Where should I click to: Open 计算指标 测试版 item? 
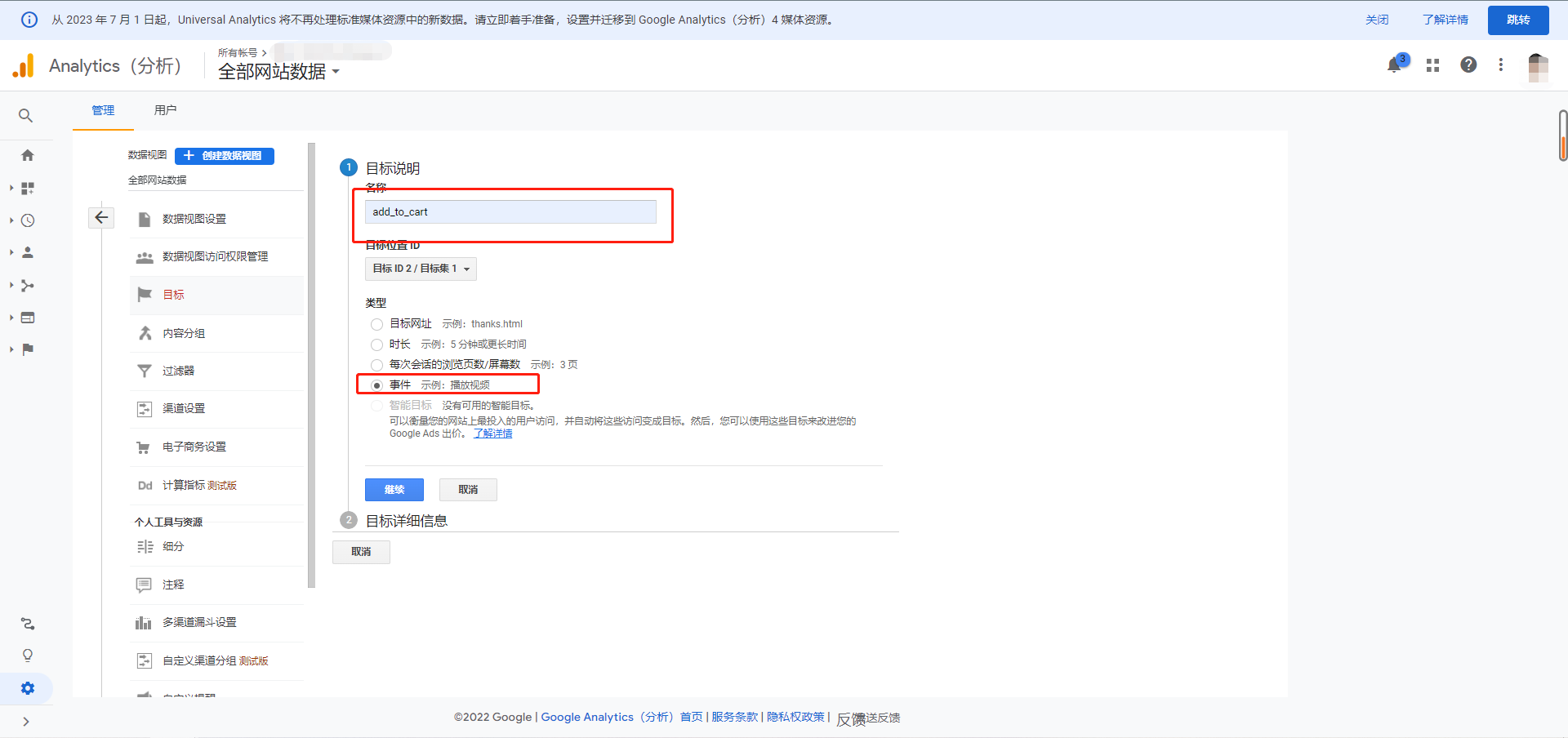point(199,485)
